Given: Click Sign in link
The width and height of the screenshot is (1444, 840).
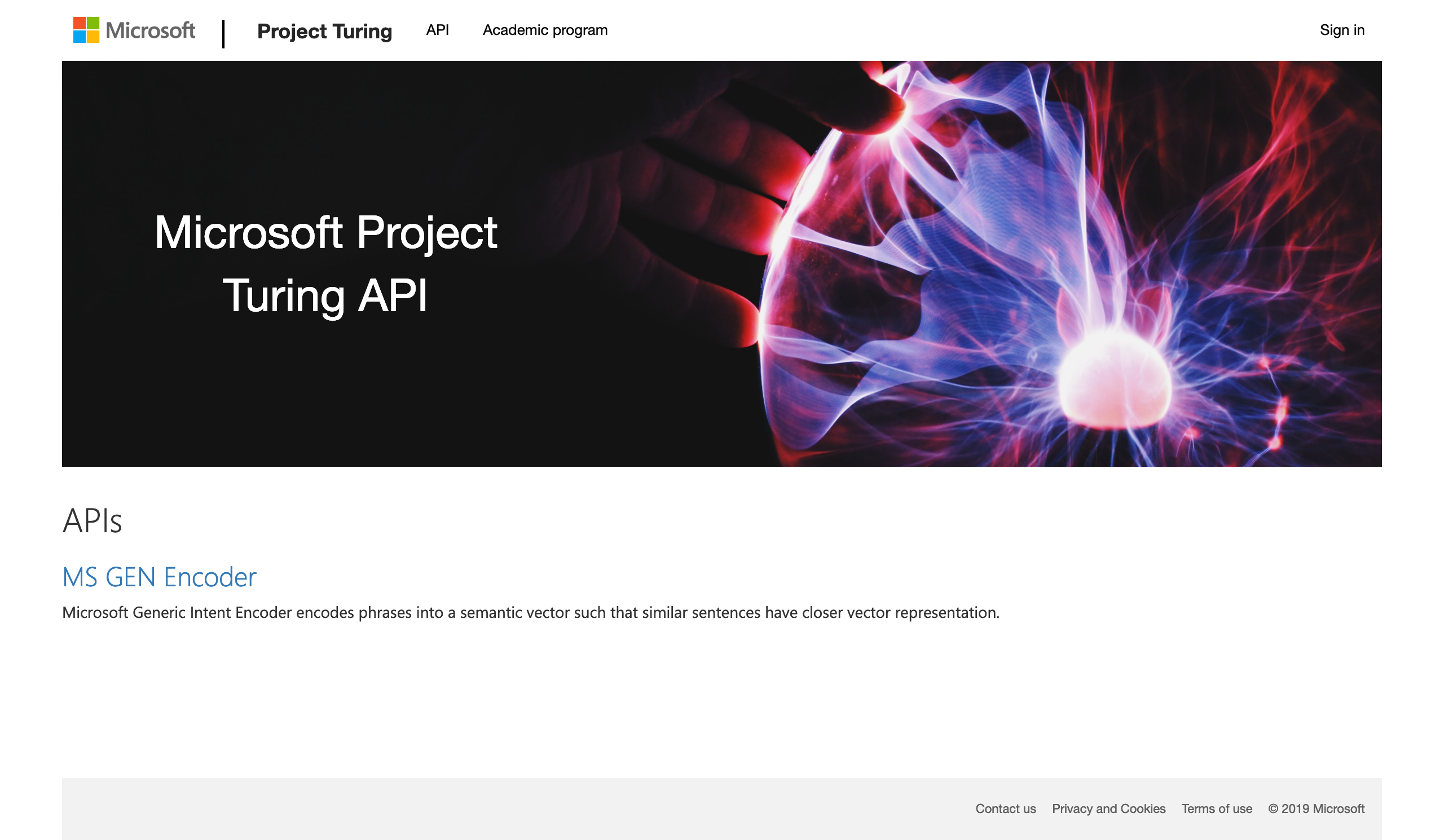Looking at the screenshot, I should [x=1341, y=30].
